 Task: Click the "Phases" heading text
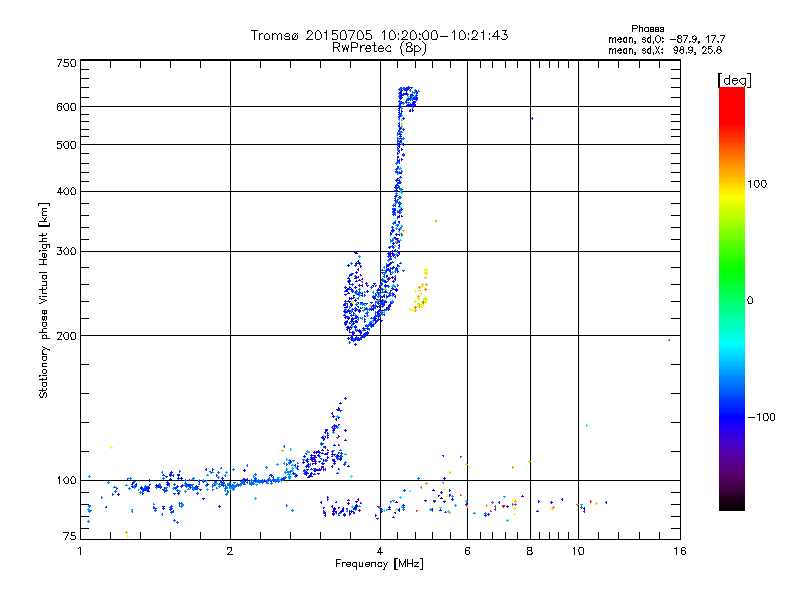pyautogui.click(x=647, y=29)
